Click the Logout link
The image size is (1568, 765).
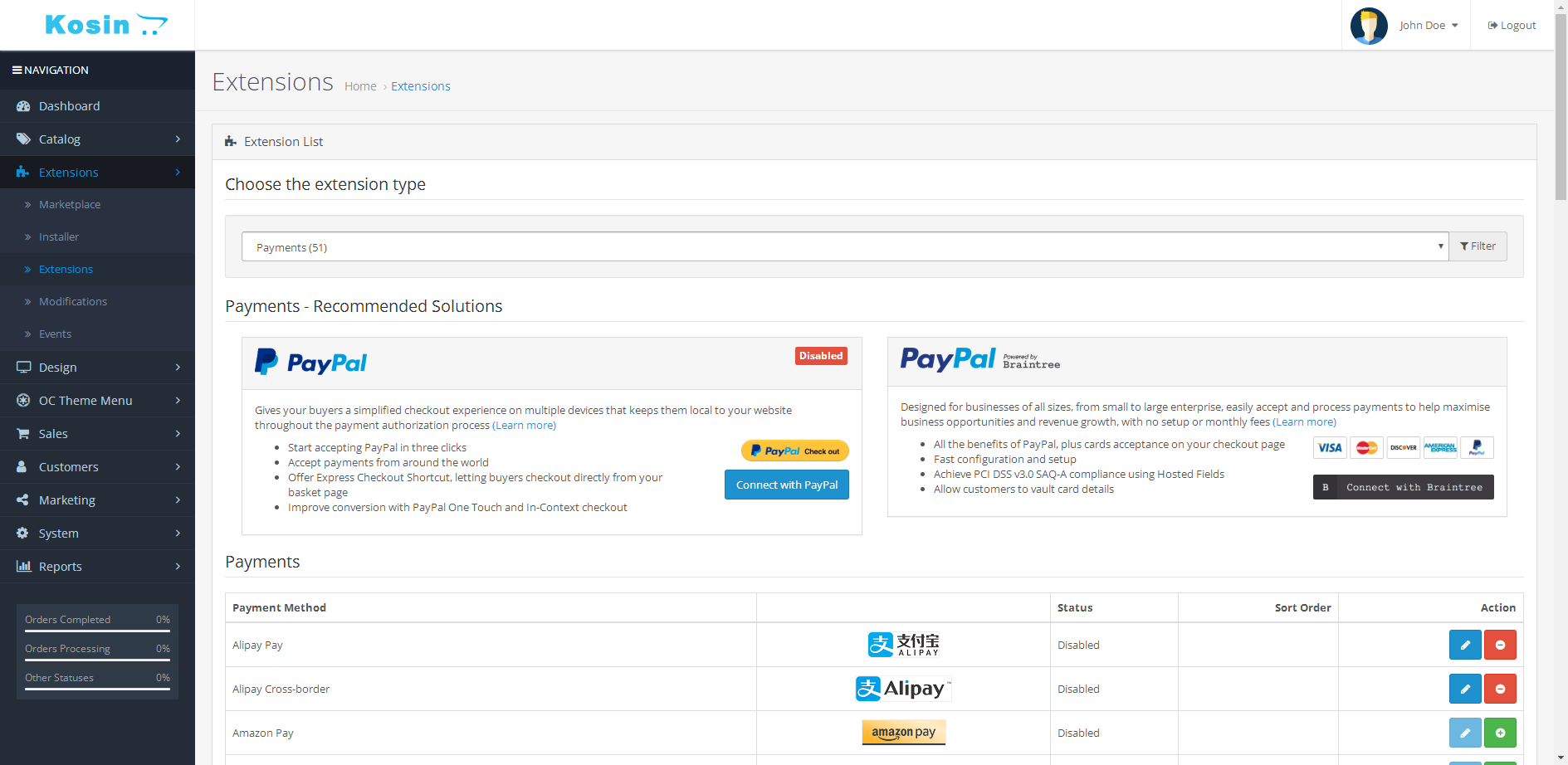click(1512, 26)
